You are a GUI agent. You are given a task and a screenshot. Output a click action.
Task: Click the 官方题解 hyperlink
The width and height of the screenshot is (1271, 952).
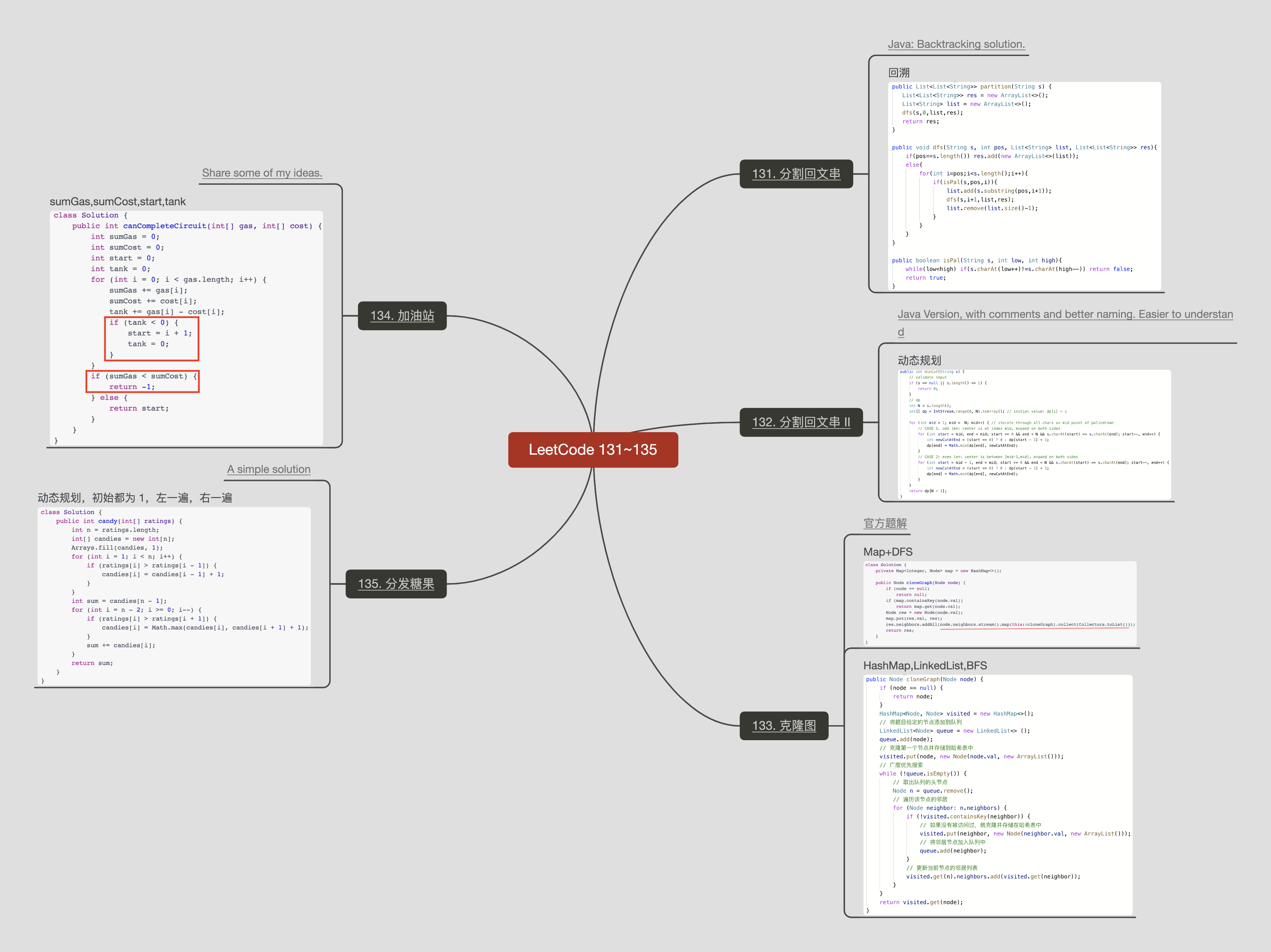point(885,523)
